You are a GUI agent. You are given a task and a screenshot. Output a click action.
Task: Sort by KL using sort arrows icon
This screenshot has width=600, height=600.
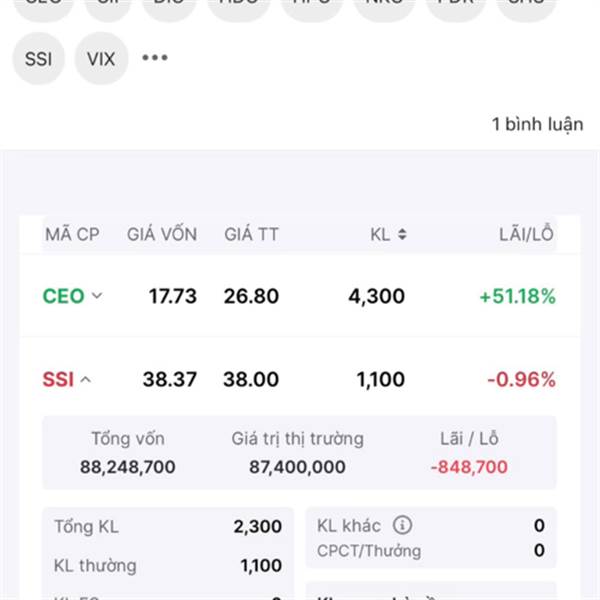[x=402, y=234]
